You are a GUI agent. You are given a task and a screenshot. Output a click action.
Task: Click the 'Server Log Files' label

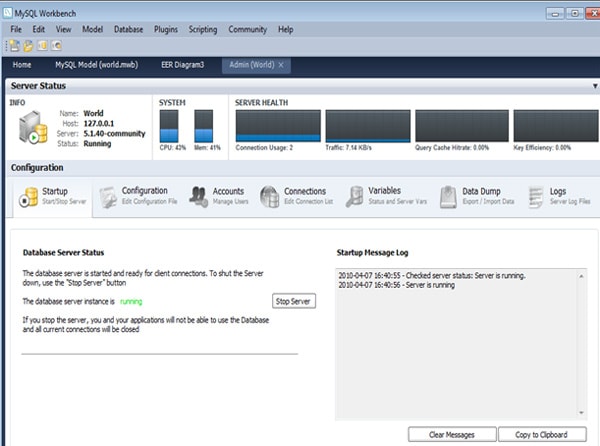tap(570, 202)
